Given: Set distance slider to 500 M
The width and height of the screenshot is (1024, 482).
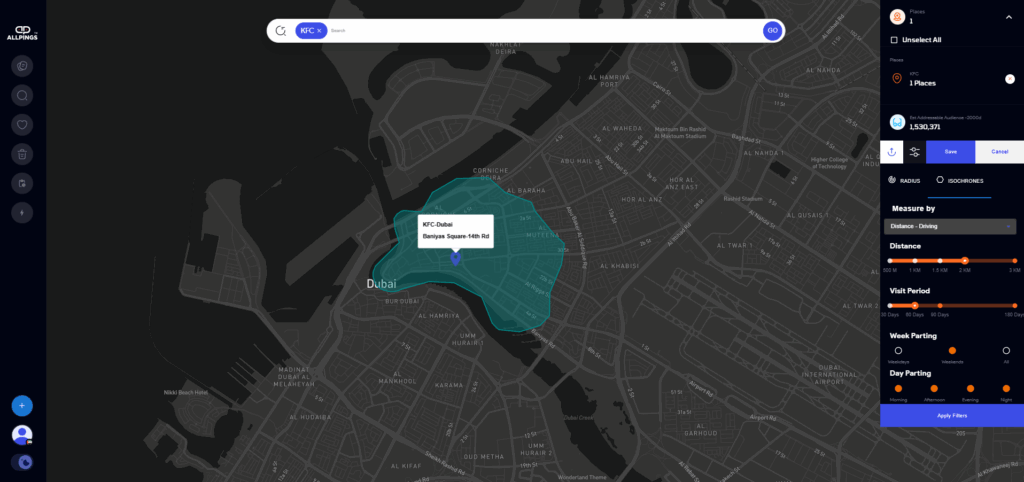Looking at the screenshot, I should point(889,261).
